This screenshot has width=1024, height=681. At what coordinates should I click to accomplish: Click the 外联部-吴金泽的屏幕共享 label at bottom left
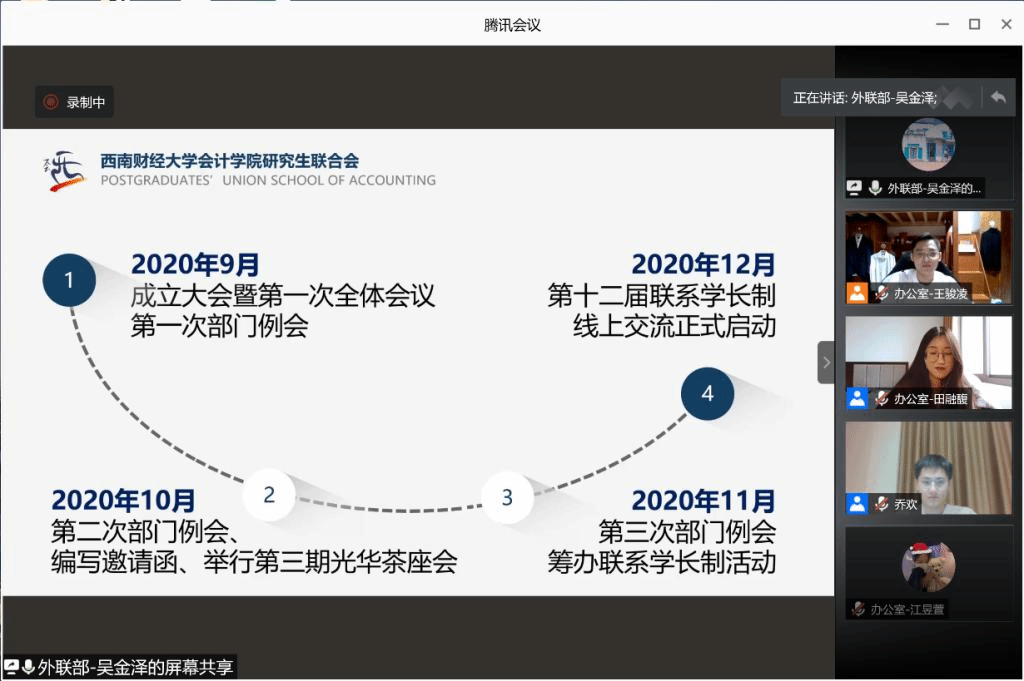(x=135, y=667)
